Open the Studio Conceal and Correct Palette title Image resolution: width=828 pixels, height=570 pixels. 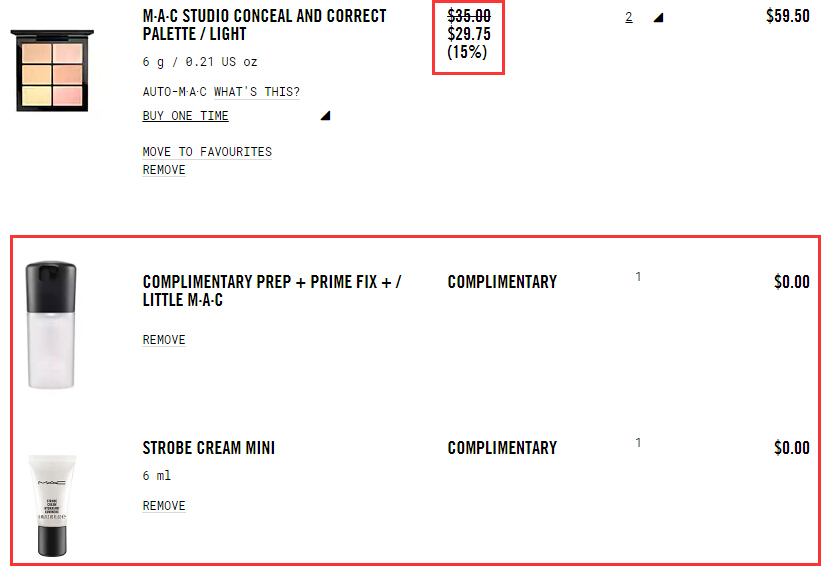(x=264, y=26)
